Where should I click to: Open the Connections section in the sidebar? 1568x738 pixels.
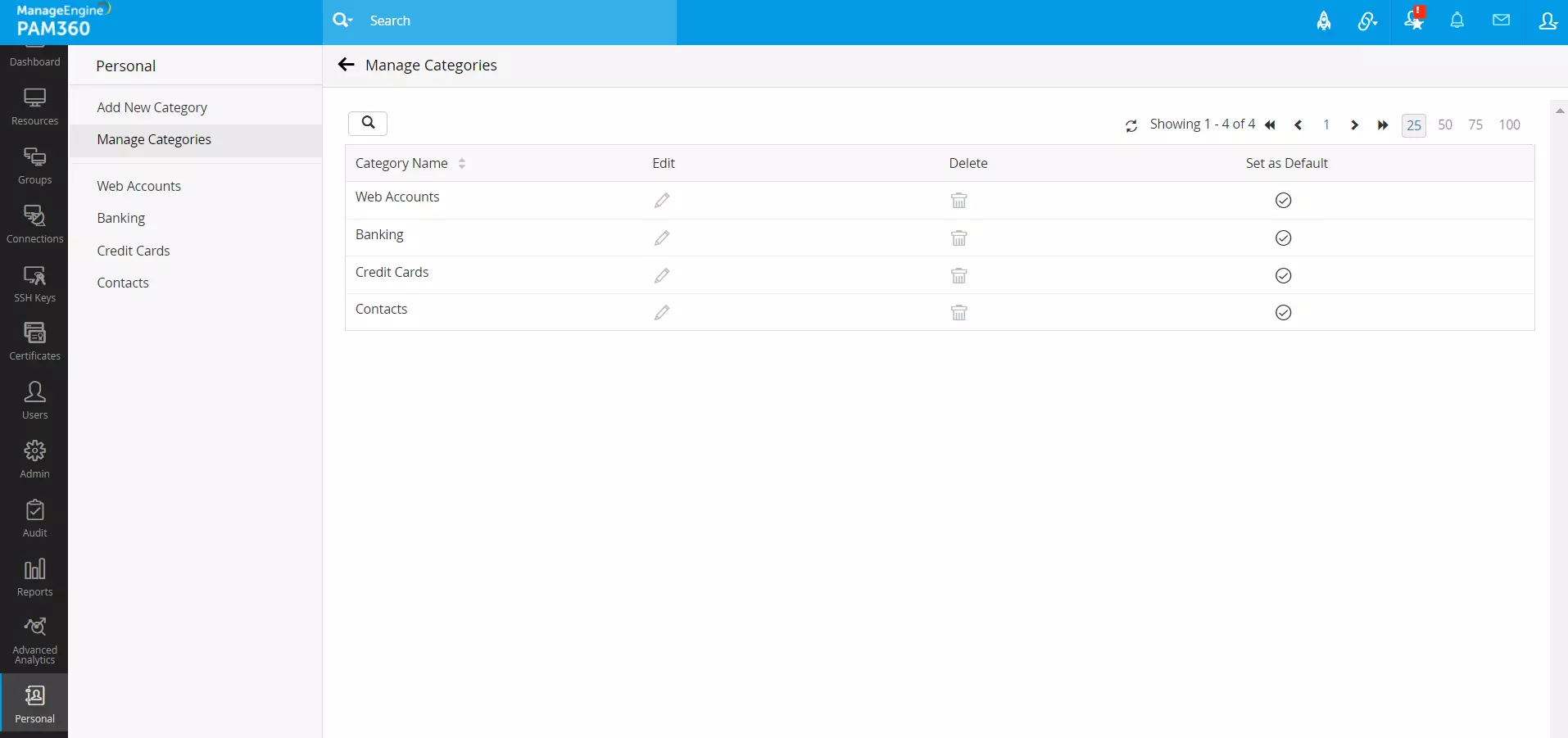click(34, 224)
